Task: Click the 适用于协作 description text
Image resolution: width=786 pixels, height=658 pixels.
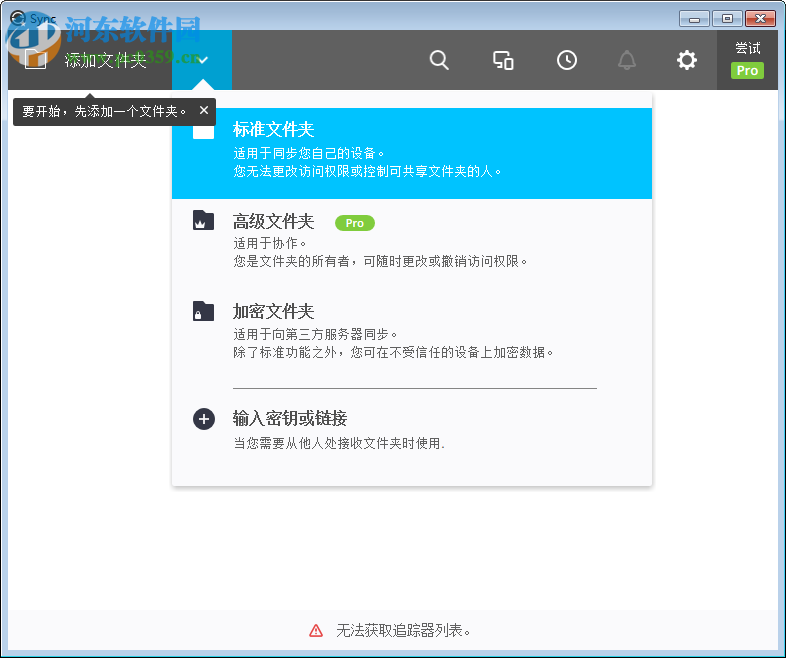Action: click(270, 244)
